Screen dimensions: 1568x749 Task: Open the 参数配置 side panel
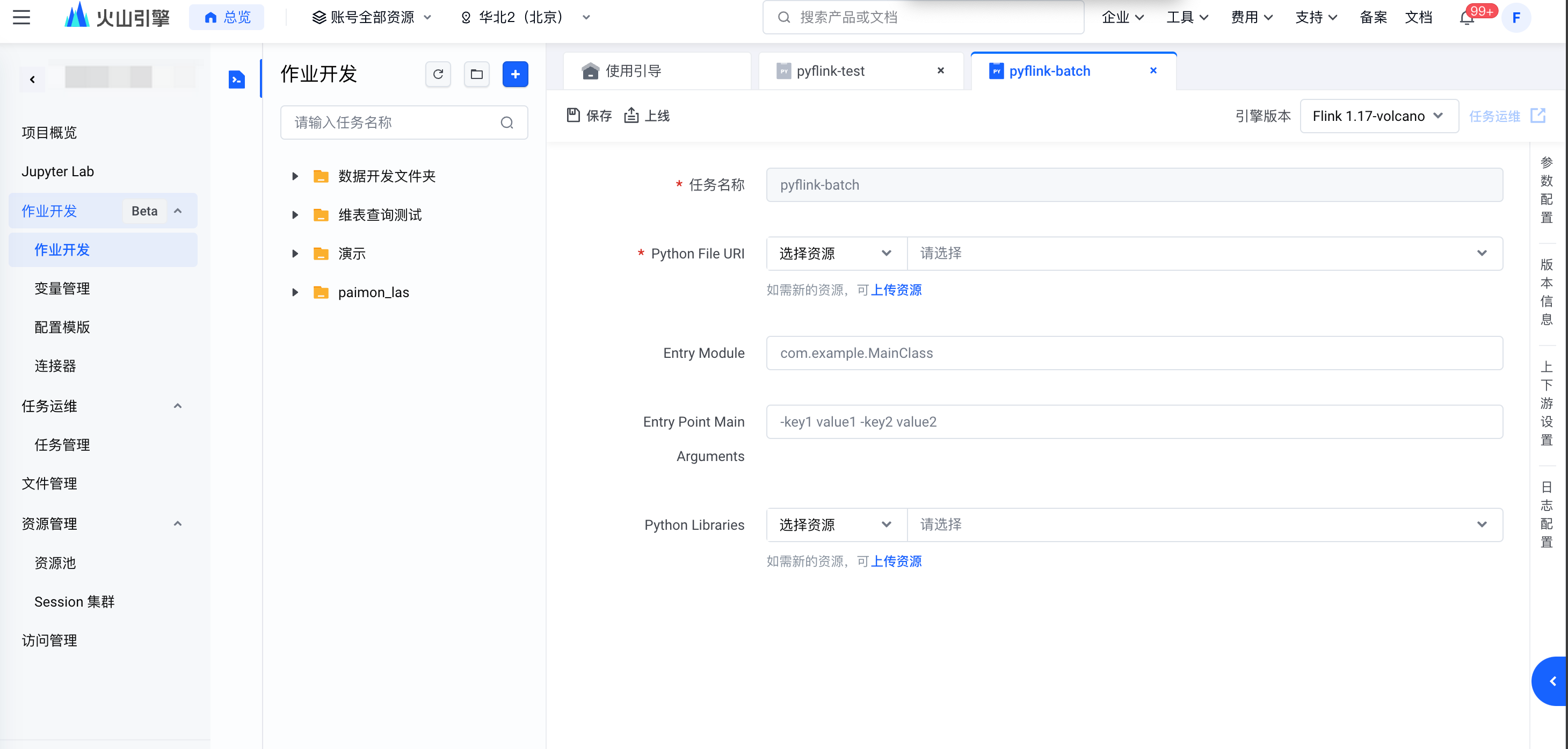point(1547,190)
